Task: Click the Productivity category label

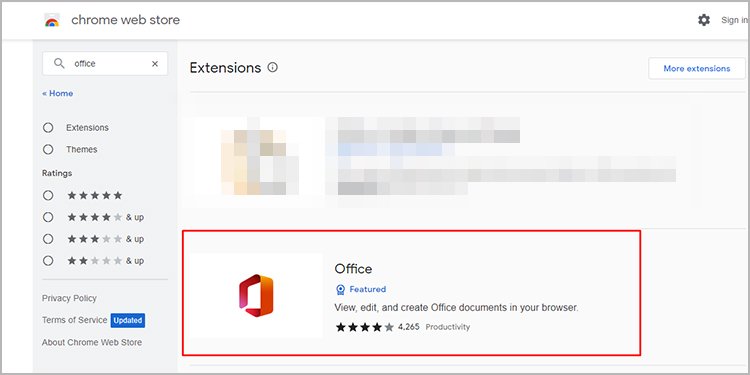Action: tap(448, 327)
